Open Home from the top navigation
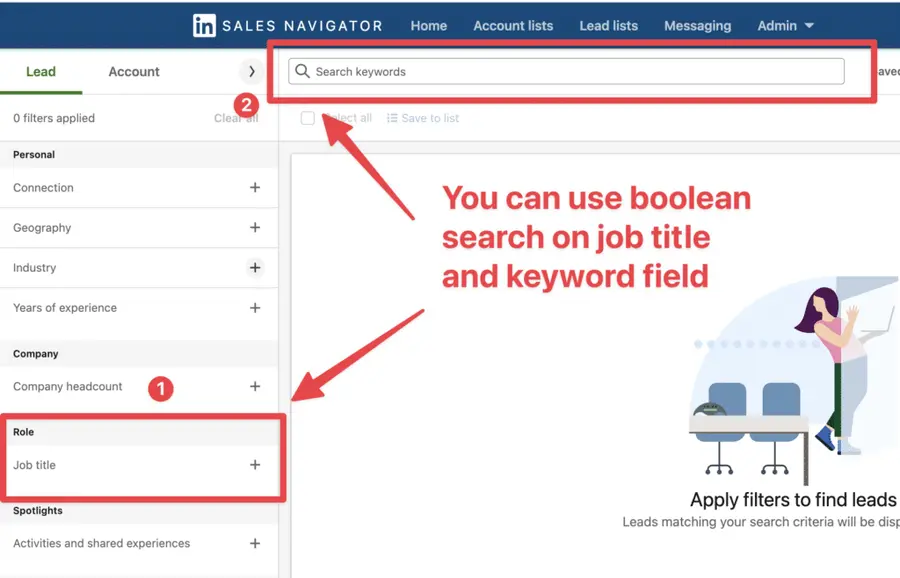This screenshot has height=578, width=900. (x=428, y=26)
